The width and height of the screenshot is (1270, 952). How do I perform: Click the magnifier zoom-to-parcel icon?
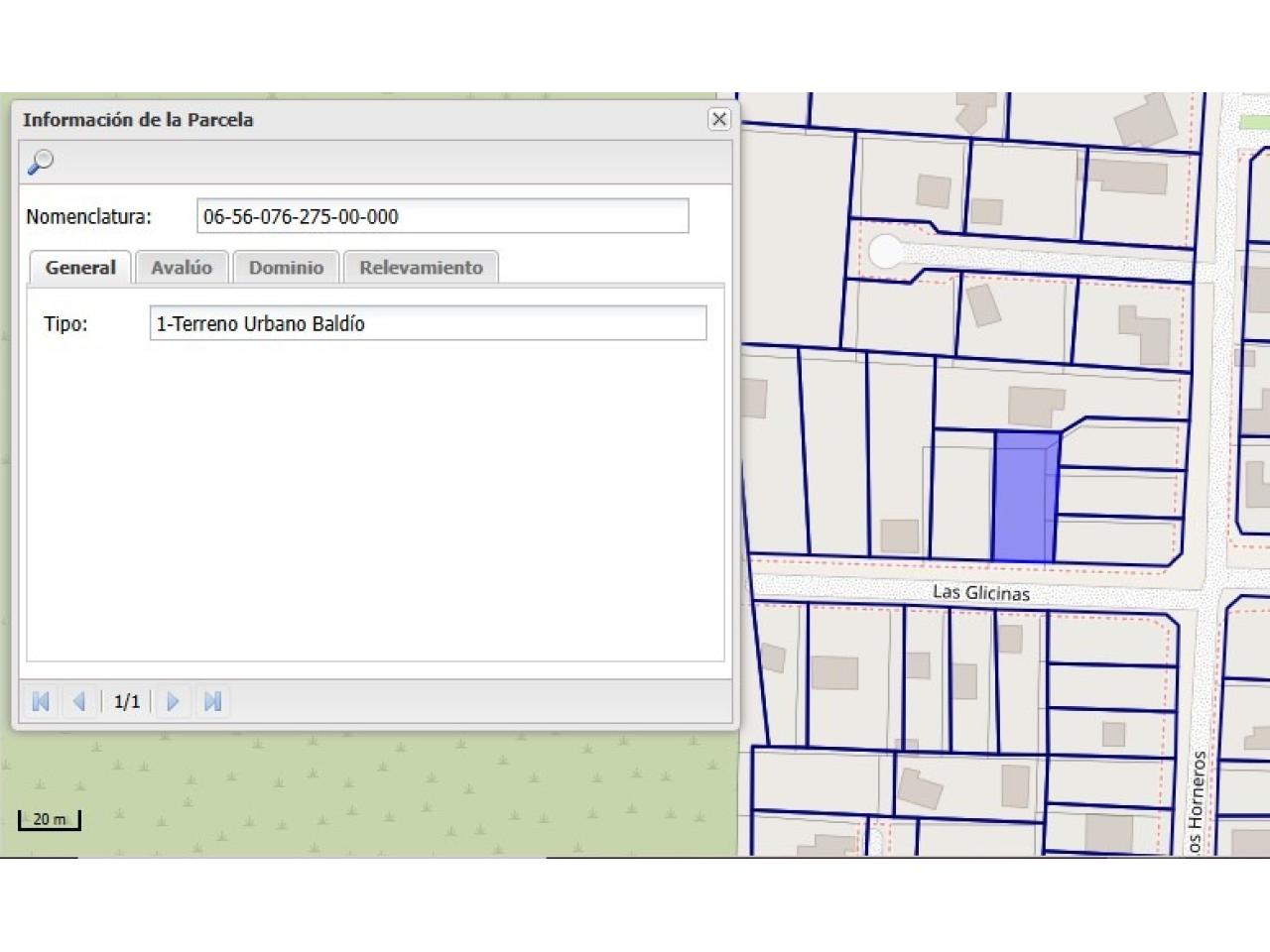pyautogui.click(x=41, y=162)
